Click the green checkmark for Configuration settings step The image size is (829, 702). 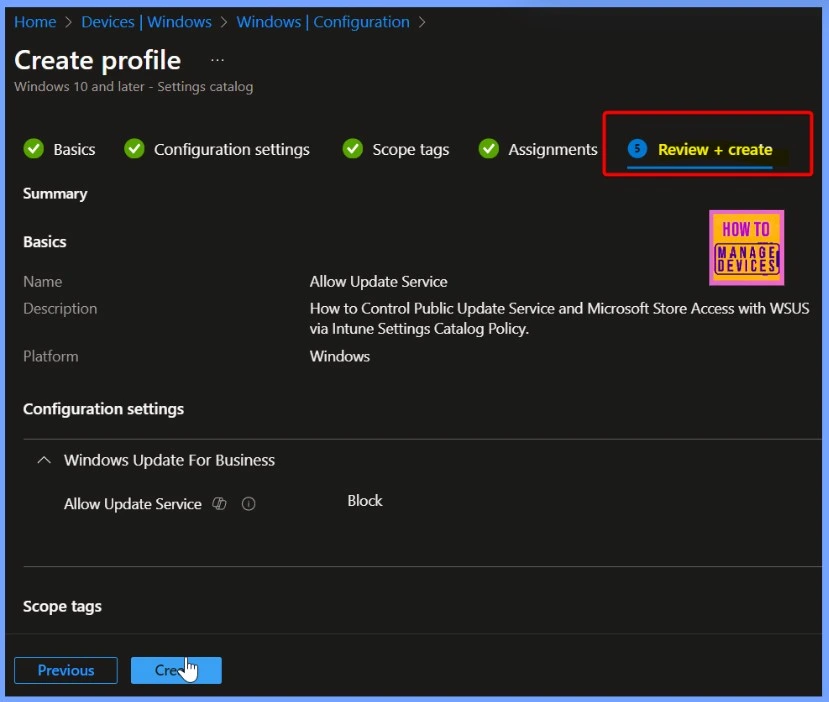tap(134, 149)
